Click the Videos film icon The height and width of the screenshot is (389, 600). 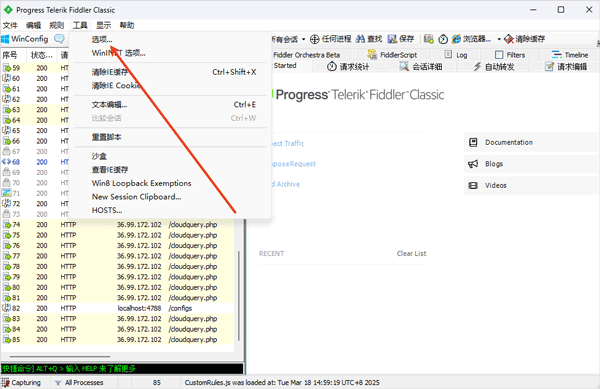(473, 185)
